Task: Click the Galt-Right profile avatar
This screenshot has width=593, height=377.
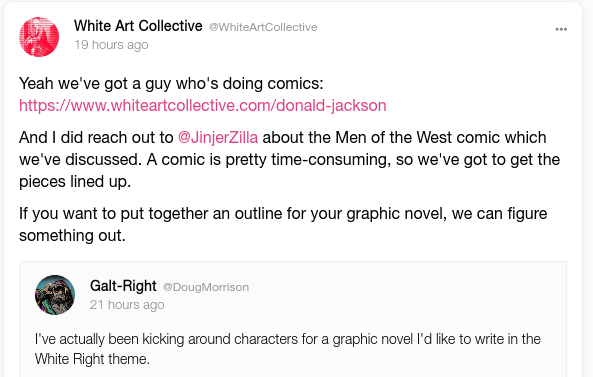Action: tap(55, 295)
